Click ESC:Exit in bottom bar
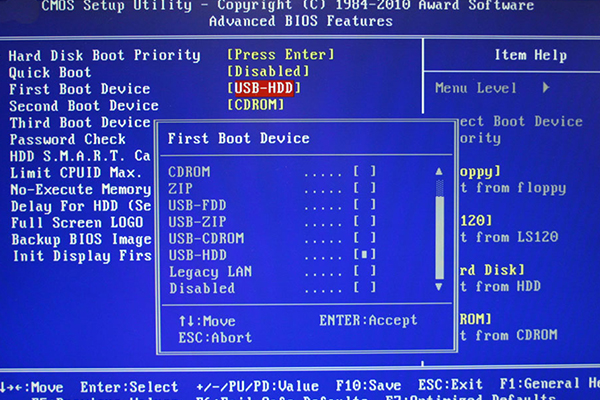600x400 pixels. [450, 384]
